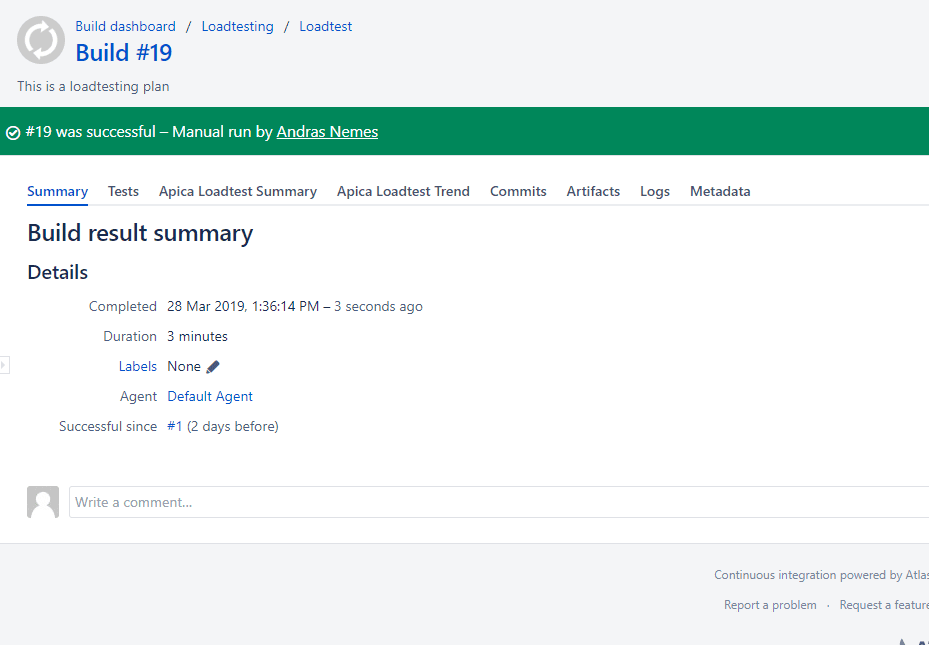Open the Summary tab

[x=57, y=191]
